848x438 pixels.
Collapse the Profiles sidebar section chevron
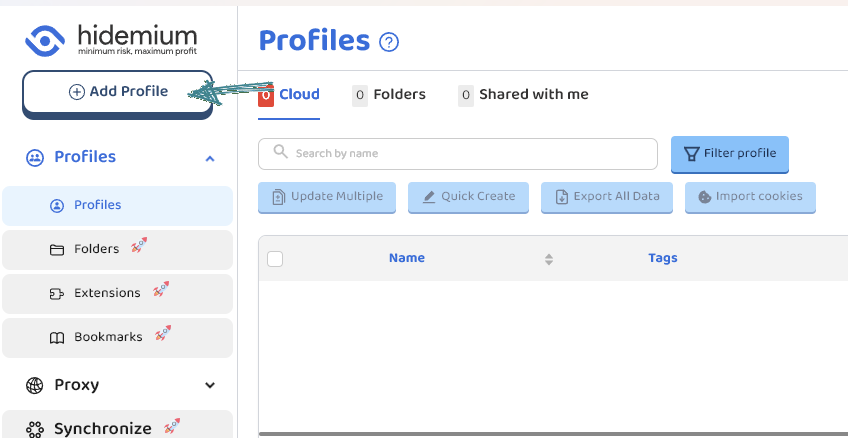coord(209,158)
